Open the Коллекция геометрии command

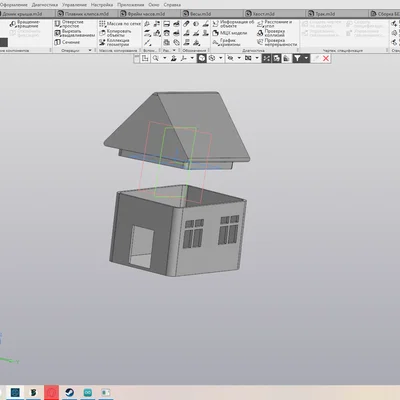tap(114, 42)
